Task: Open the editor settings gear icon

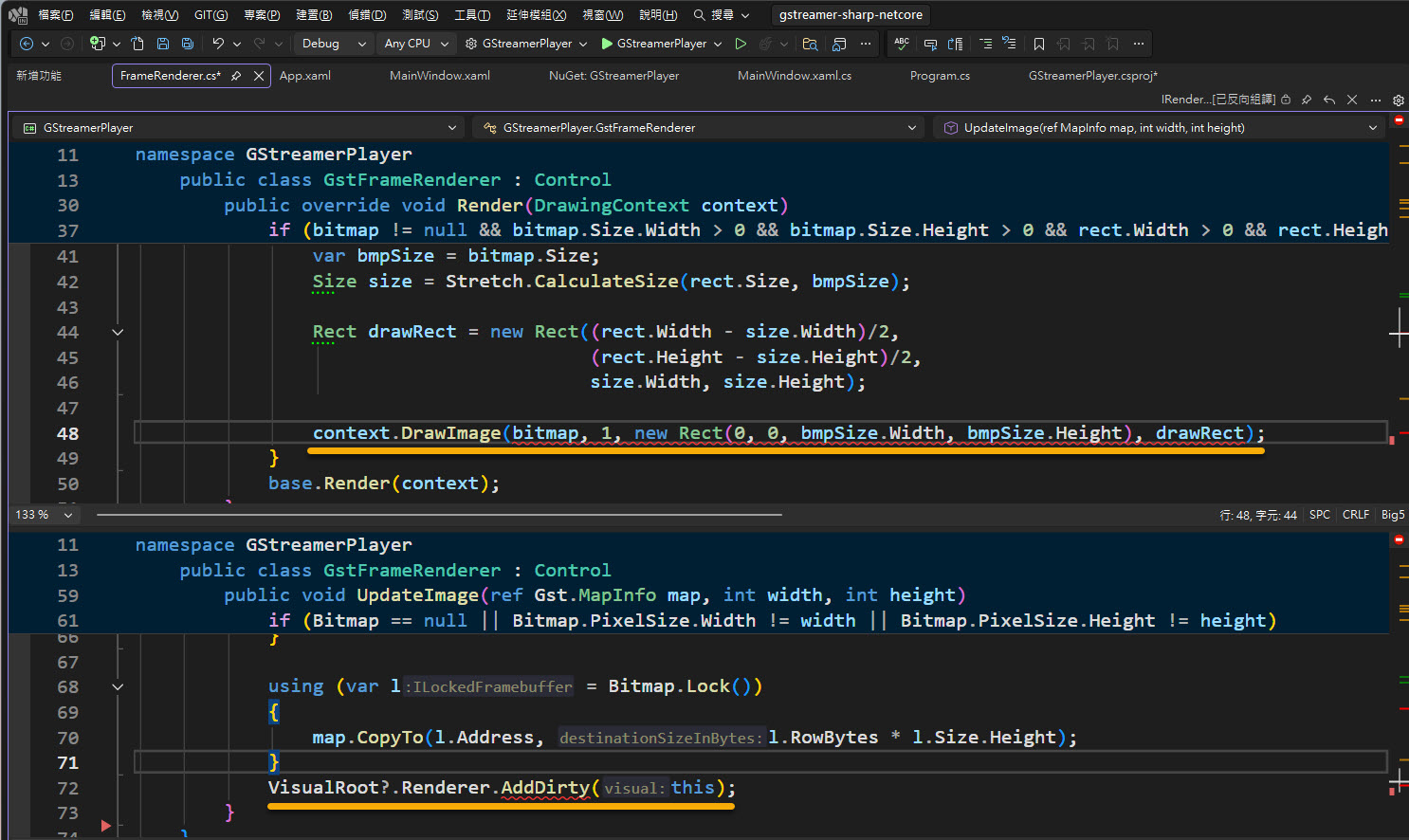Action: 1398,100
